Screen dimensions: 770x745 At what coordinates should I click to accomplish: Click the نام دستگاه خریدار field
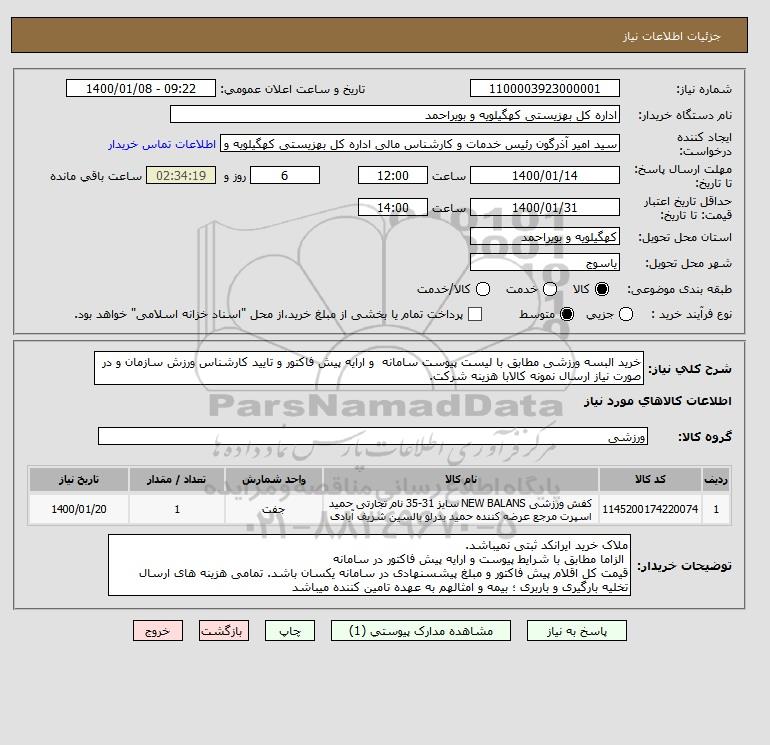395,114
